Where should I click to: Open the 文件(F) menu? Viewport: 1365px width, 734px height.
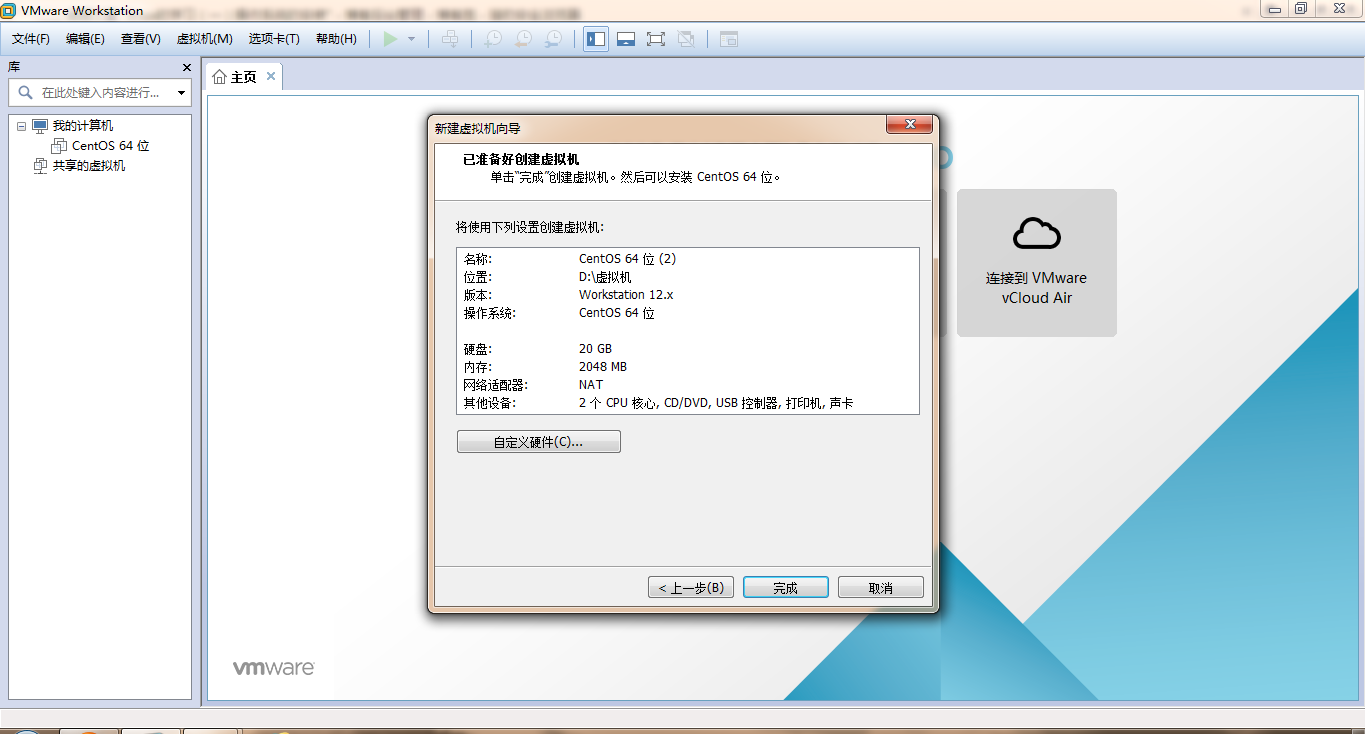point(31,39)
